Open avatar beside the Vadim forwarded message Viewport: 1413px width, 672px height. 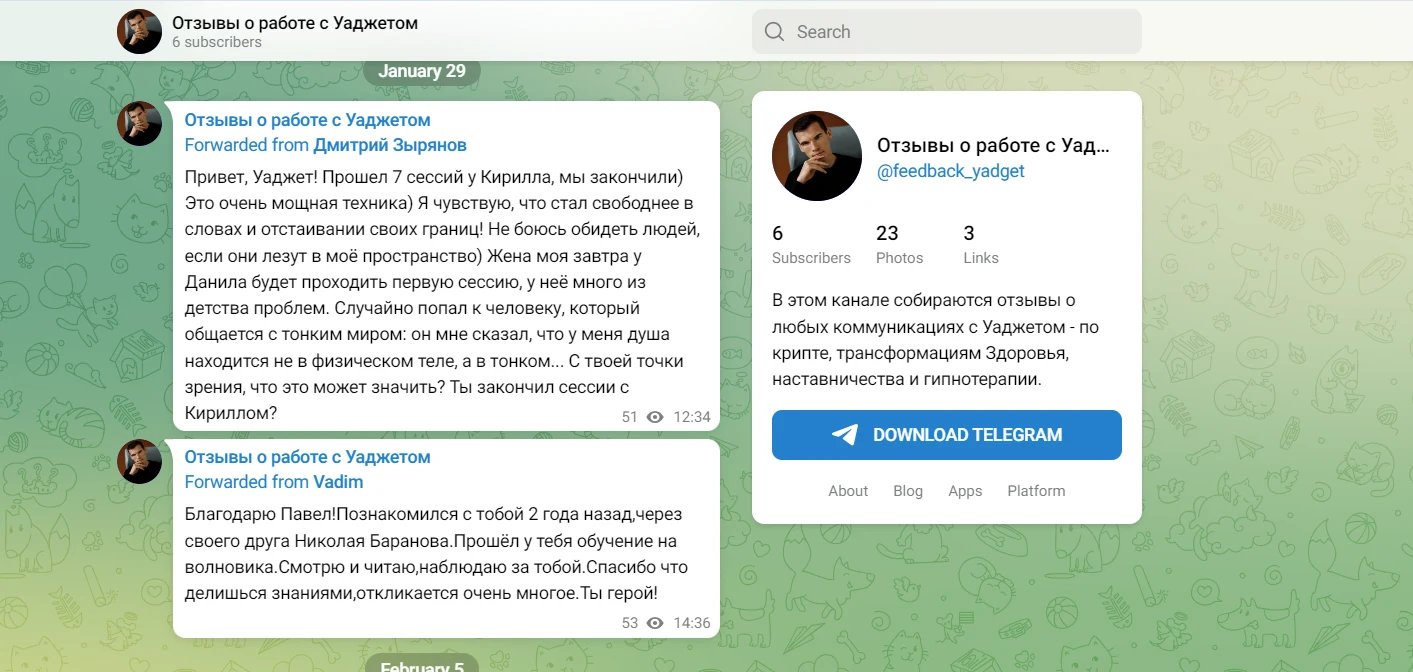139,462
